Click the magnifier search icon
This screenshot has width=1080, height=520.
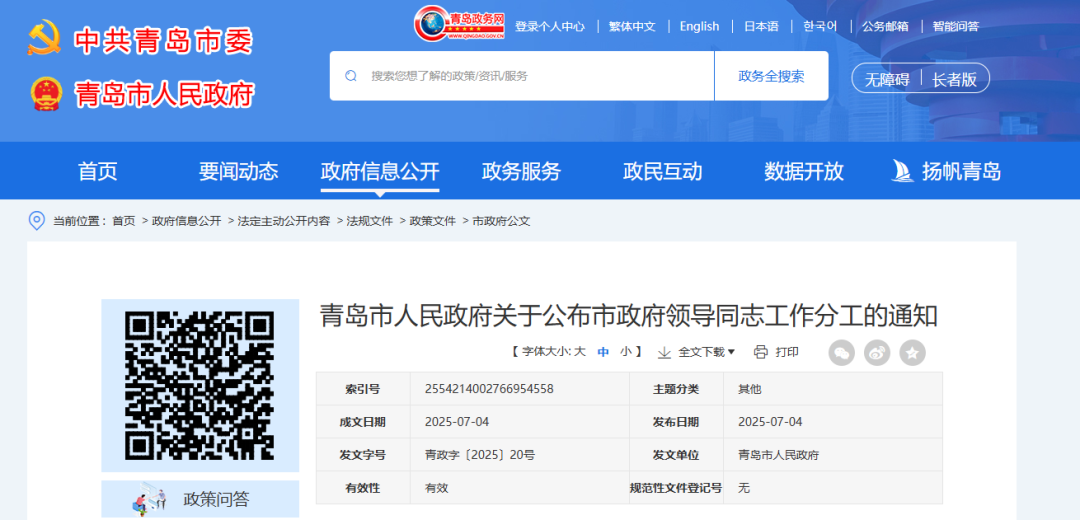[351, 76]
